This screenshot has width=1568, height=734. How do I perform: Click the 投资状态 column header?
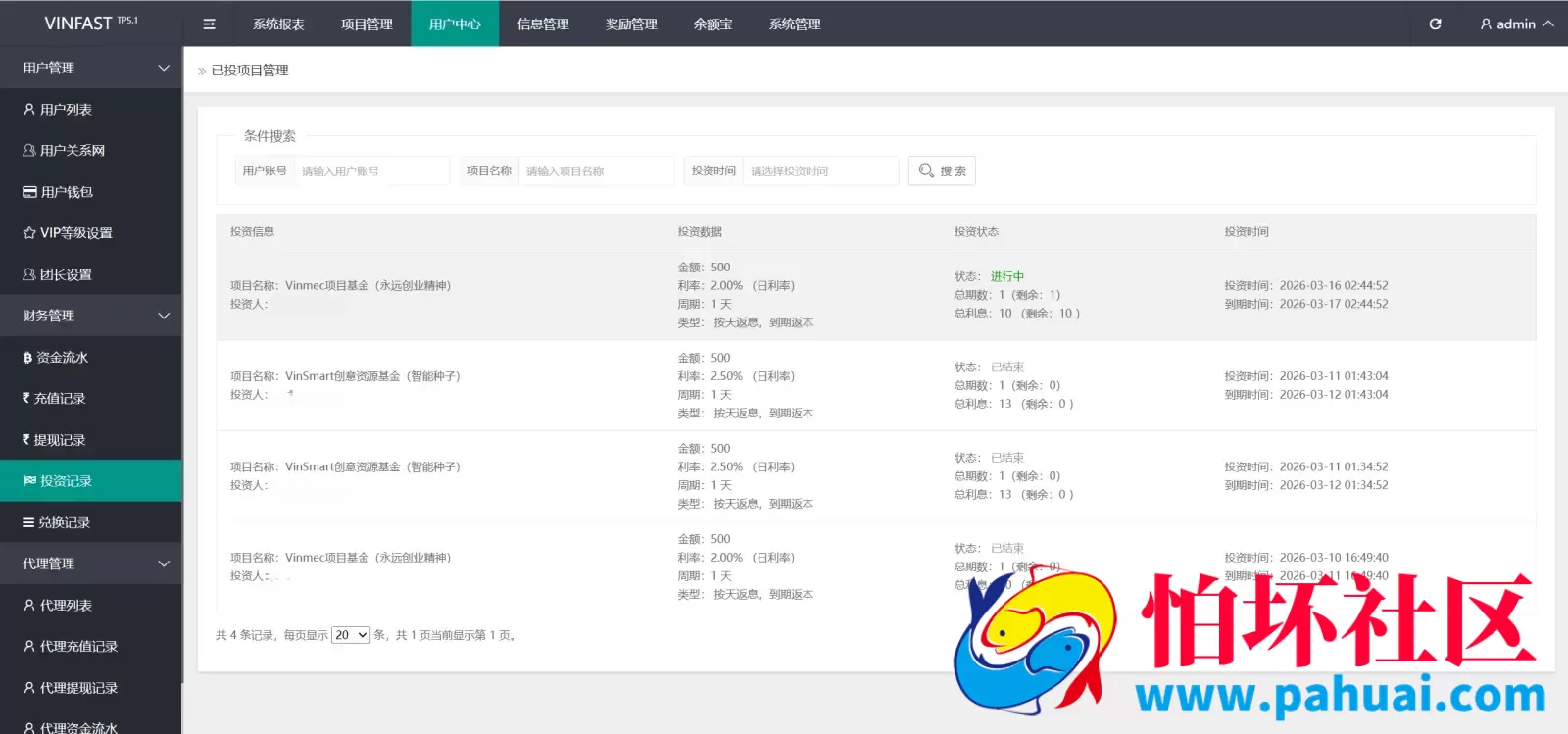(x=976, y=232)
